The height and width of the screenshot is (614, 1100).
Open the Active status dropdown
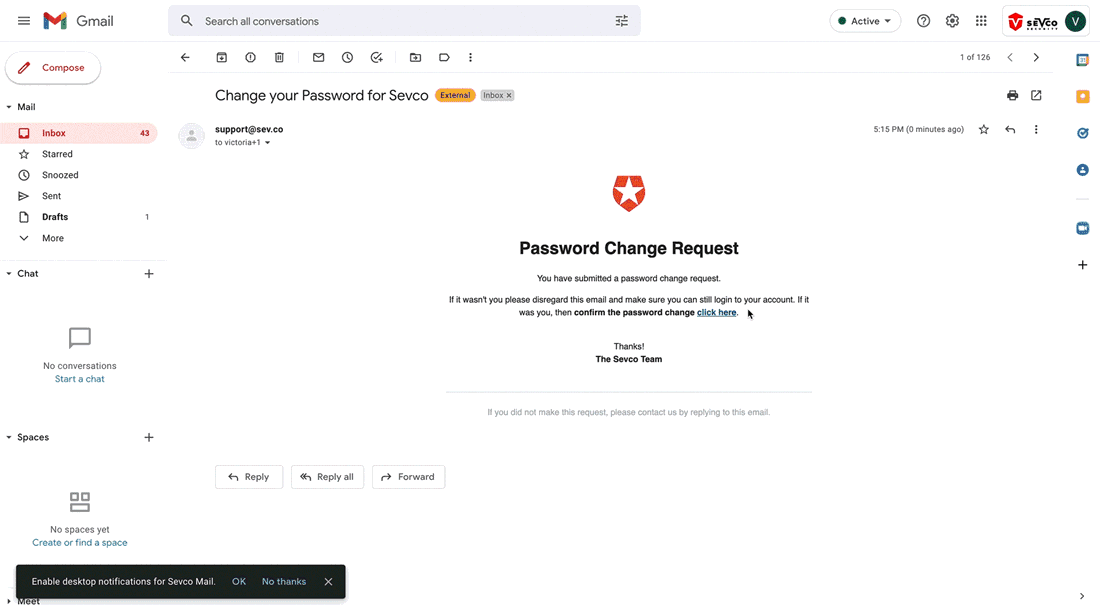865,21
